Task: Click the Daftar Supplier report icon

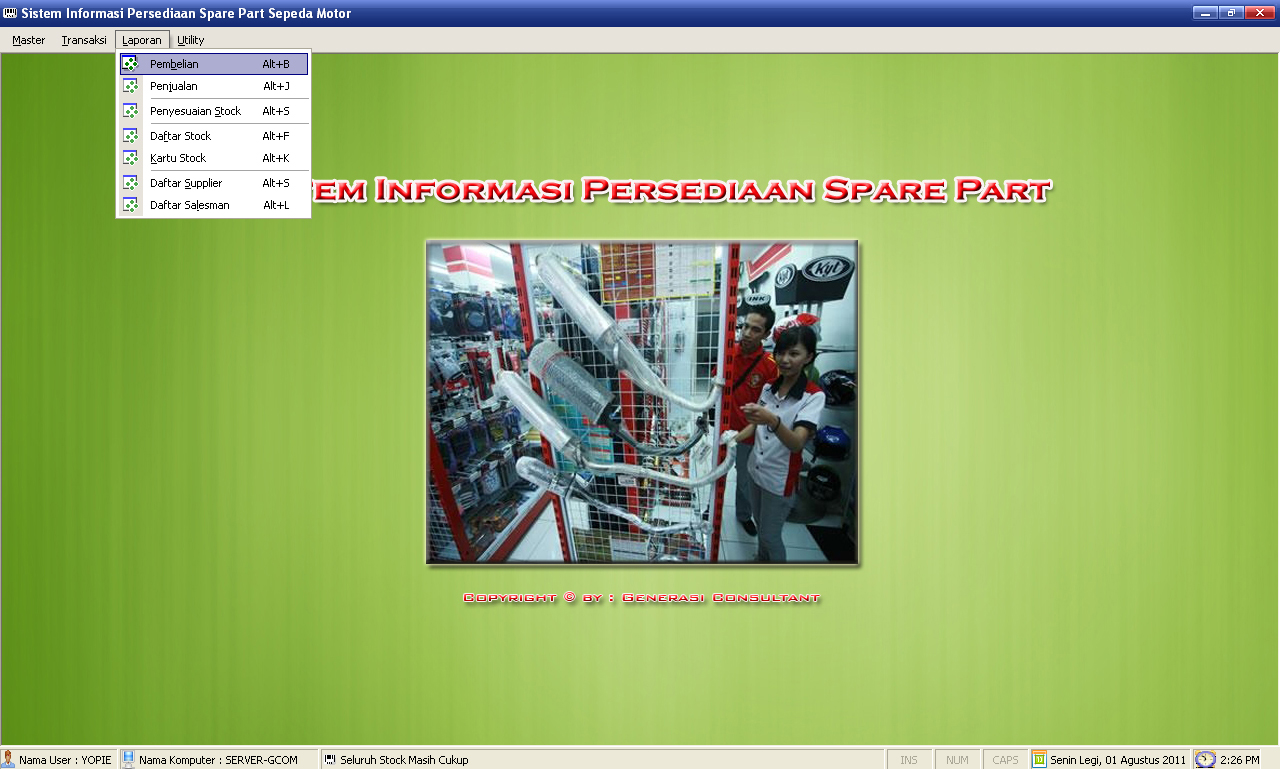Action: coord(130,183)
